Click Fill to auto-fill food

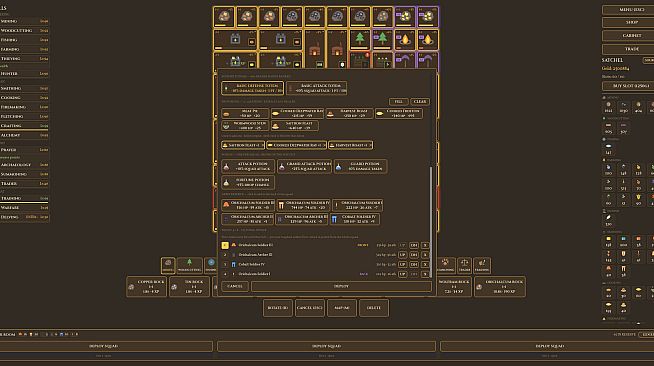(x=398, y=102)
